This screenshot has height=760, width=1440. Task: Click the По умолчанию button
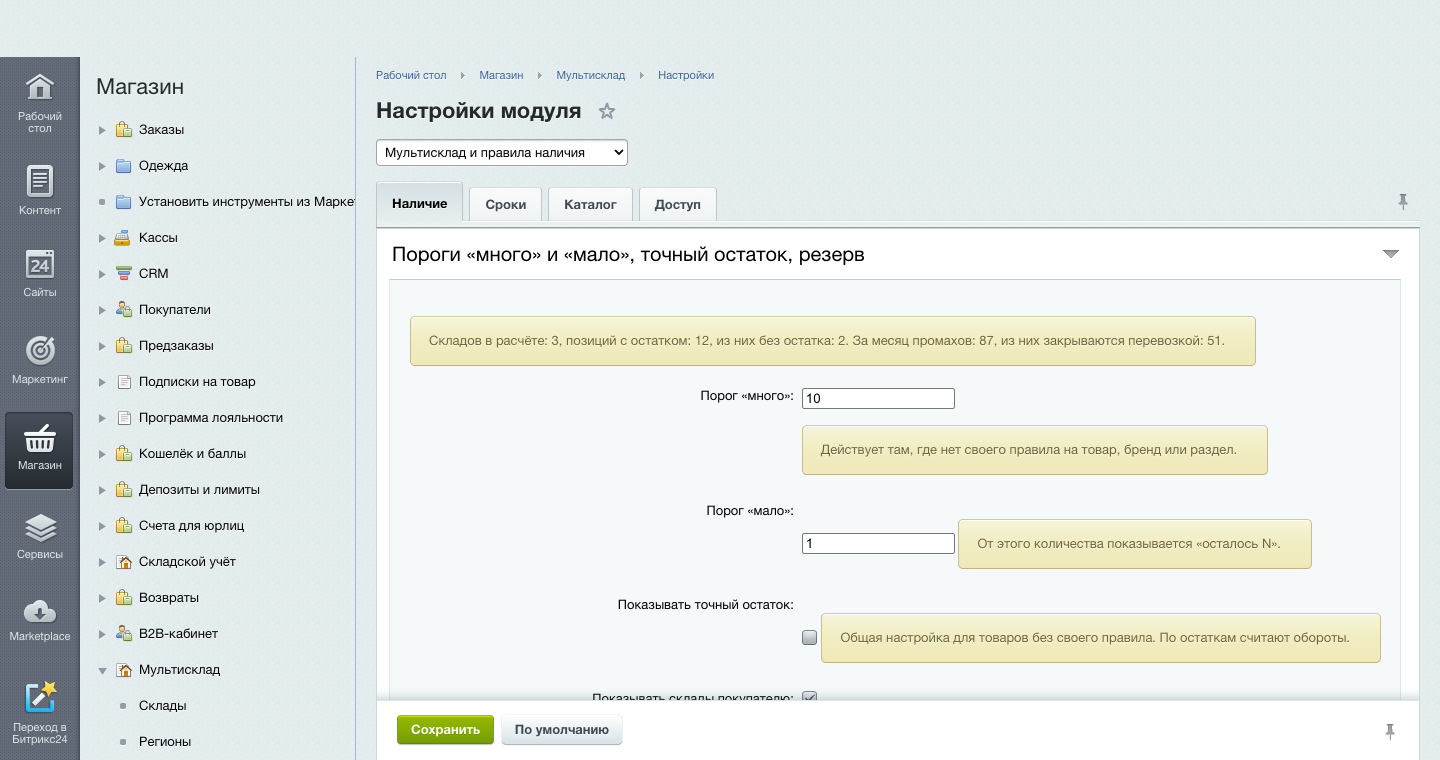click(x=562, y=730)
